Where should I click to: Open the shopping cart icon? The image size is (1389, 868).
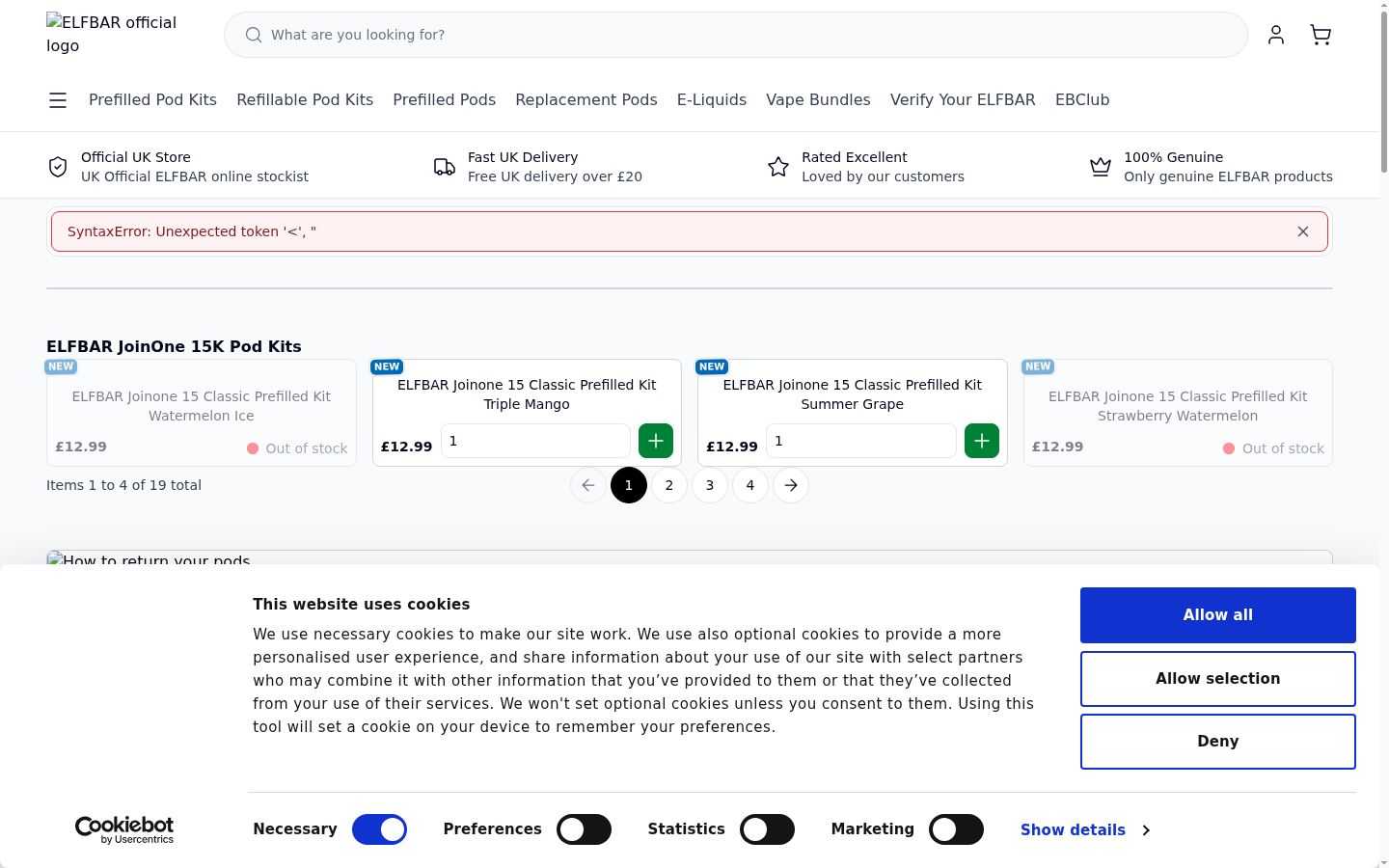tap(1321, 35)
